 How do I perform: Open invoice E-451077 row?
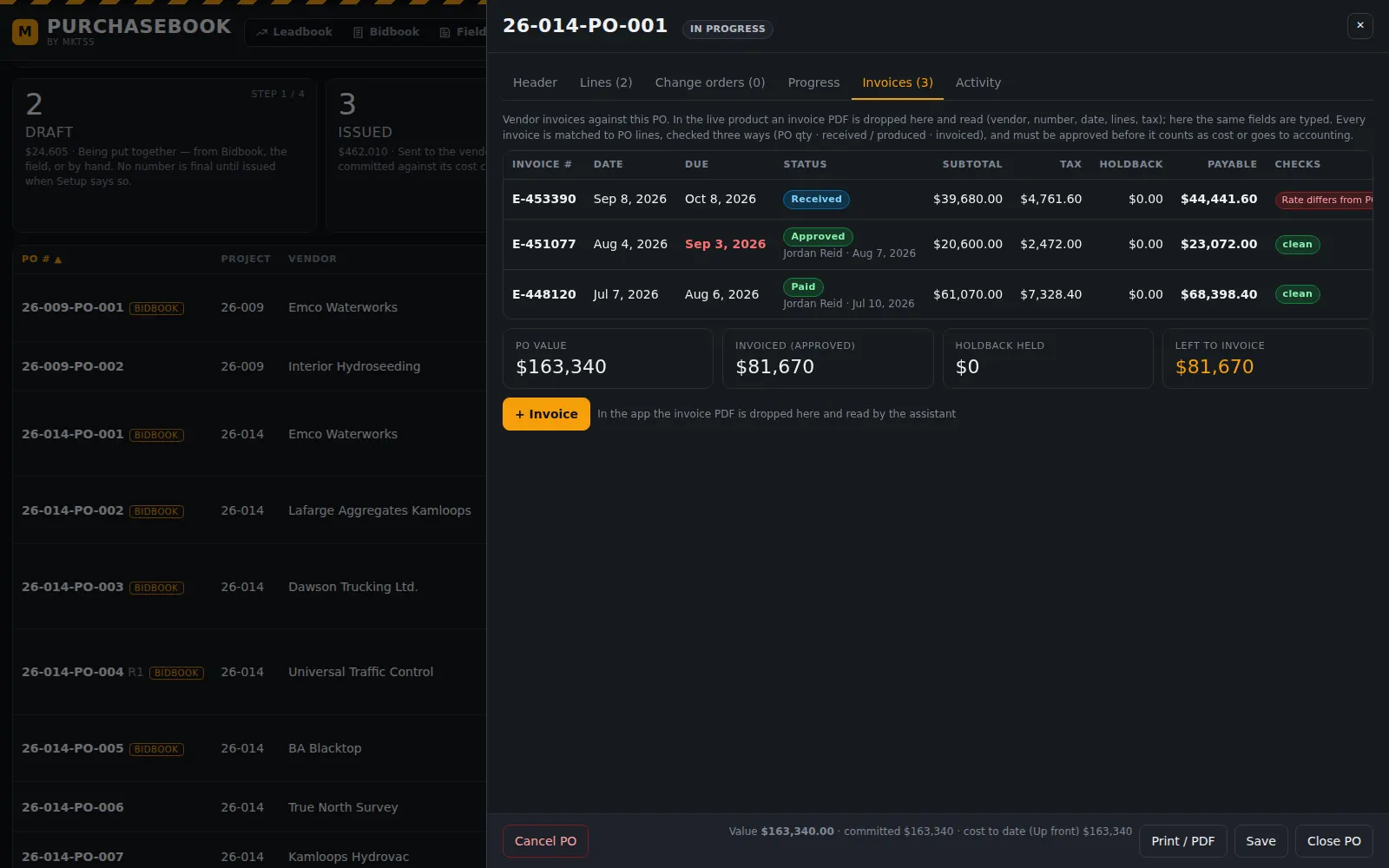(938, 244)
